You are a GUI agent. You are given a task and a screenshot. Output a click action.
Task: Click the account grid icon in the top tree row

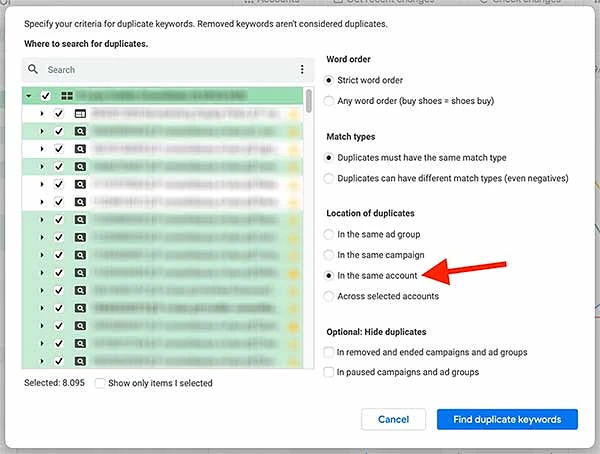tap(67, 96)
